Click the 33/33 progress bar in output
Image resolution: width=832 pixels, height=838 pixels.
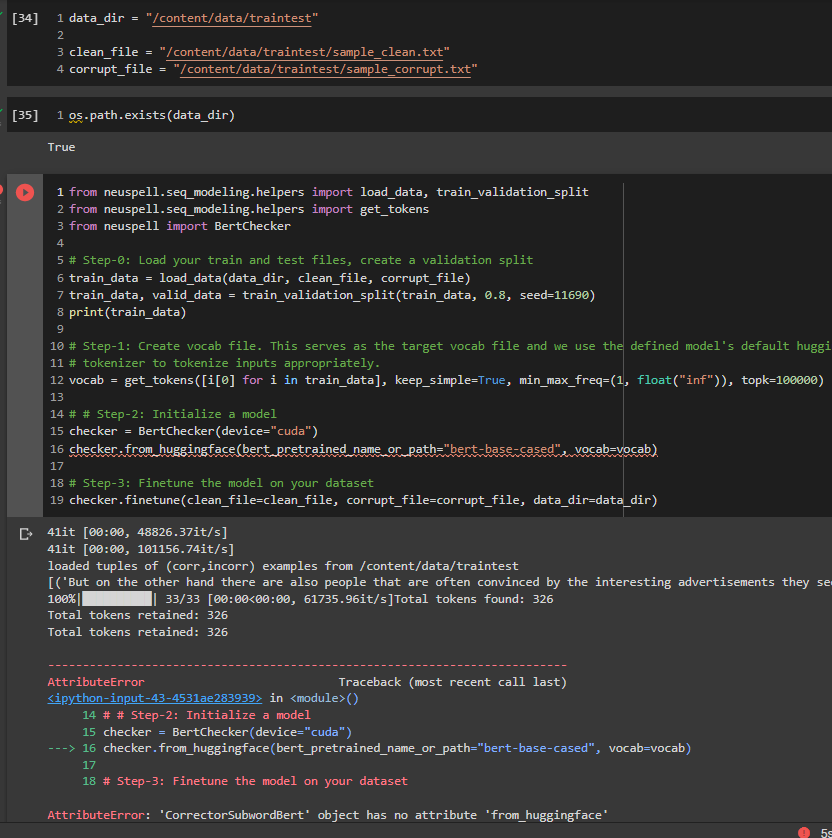point(118,599)
